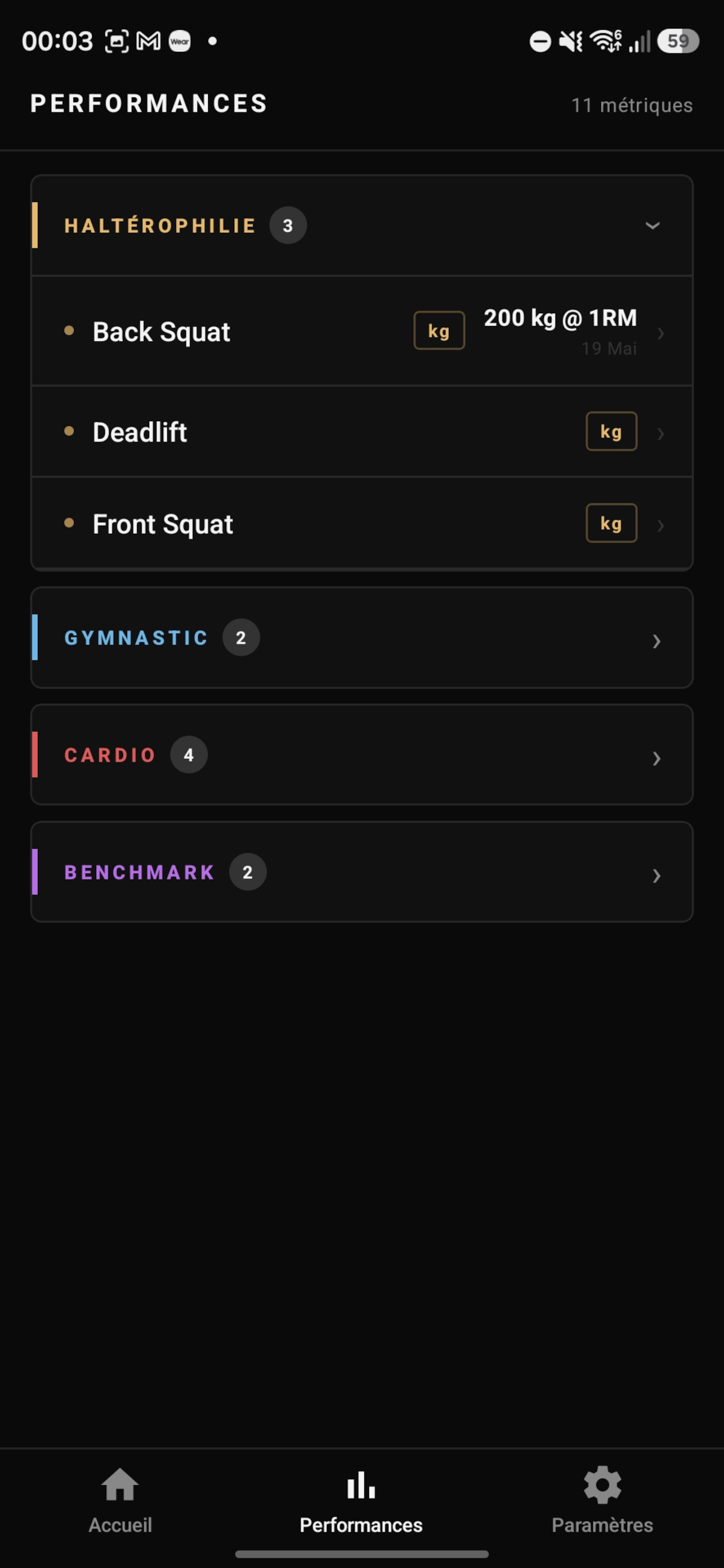Expand the Gymnastic category
Screen dimensions: 724x1568
(x=362, y=638)
